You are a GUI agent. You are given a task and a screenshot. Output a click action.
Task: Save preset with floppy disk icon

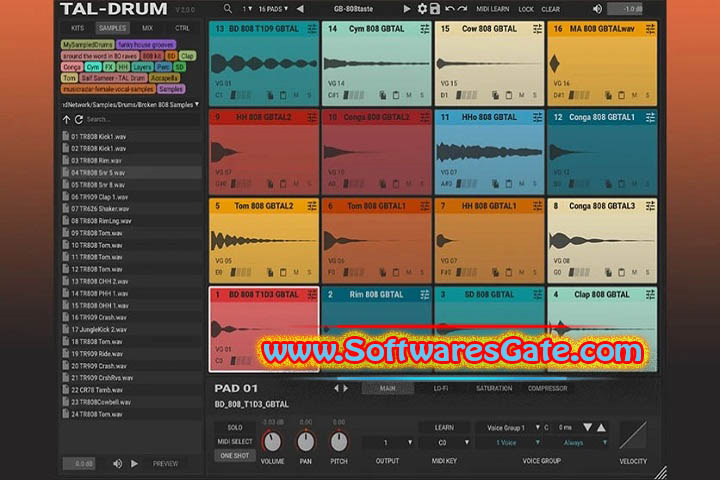pos(434,9)
